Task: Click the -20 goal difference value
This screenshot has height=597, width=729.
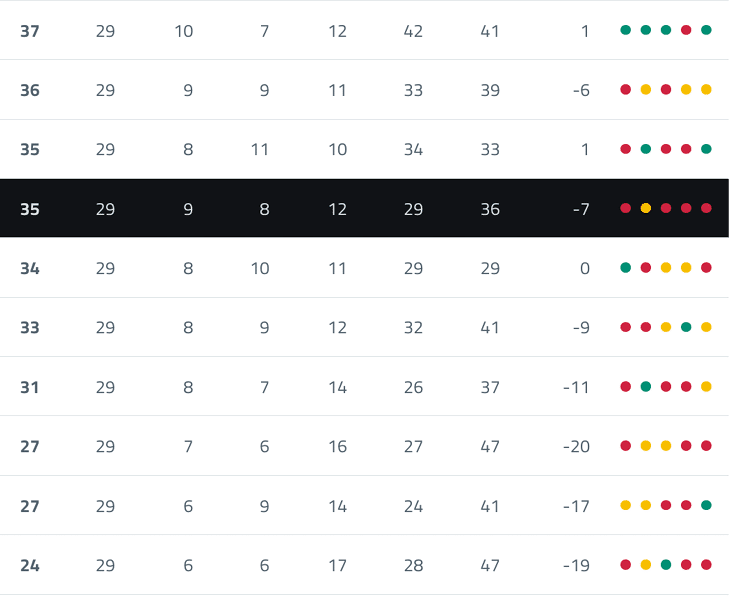Action: tap(576, 446)
